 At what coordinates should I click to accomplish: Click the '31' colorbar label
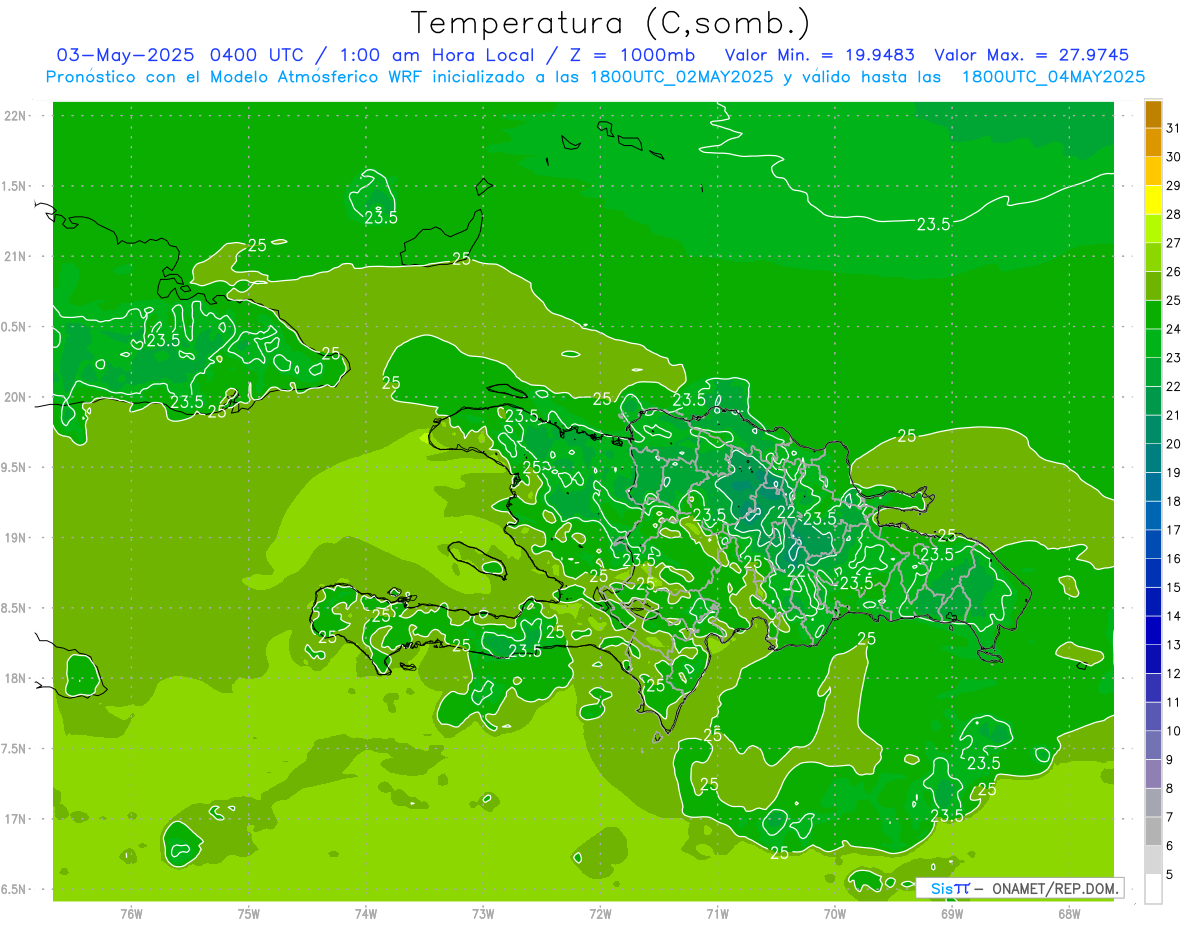(x=1173, y=128)
